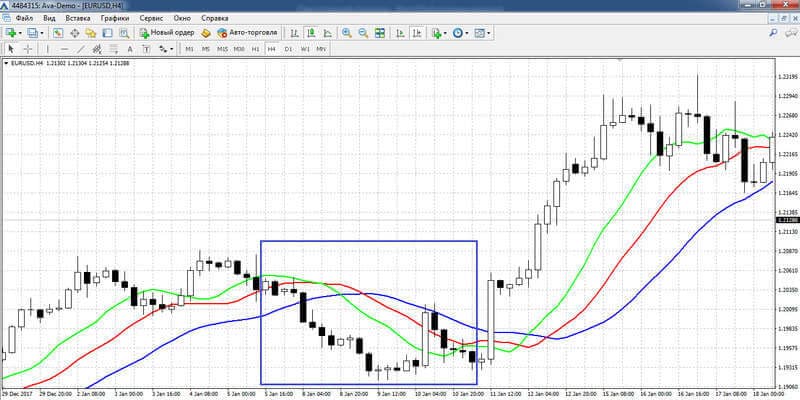Select the Trendline drawing tool
Viewport: 800px width, 400px height.
click(81, 49)
